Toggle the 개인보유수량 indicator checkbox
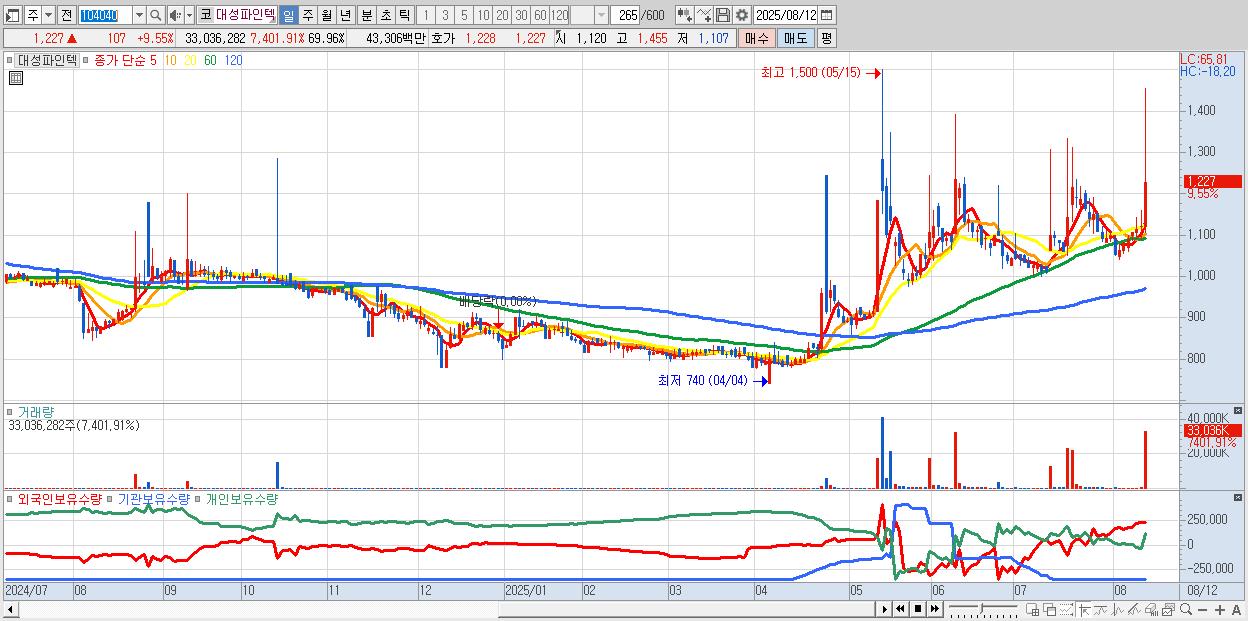Image resolution: width=1248 pixels, height=621 pixels. [198, 498]
